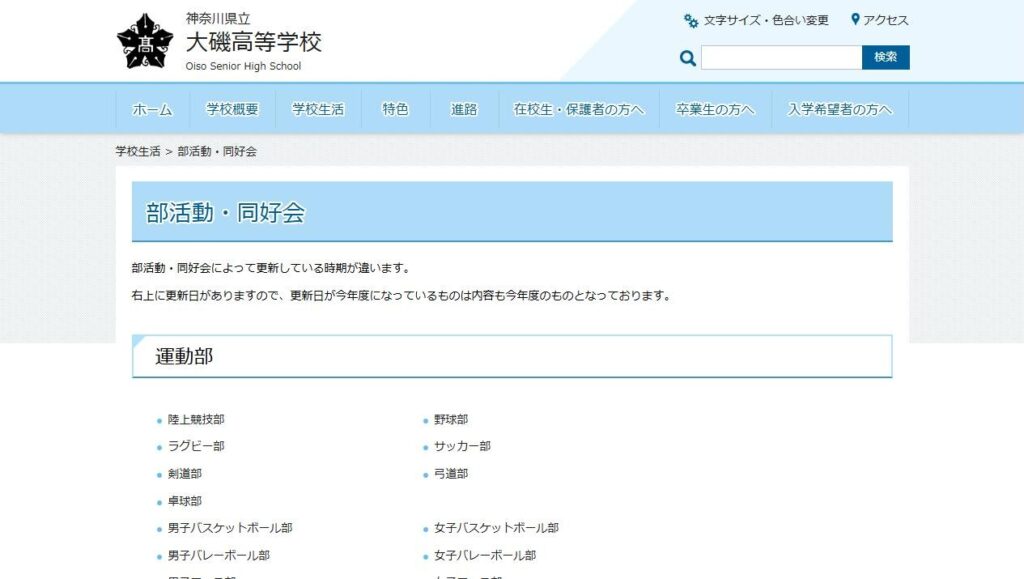Open the 女子バスケットボール部 link

pos(496,528)
